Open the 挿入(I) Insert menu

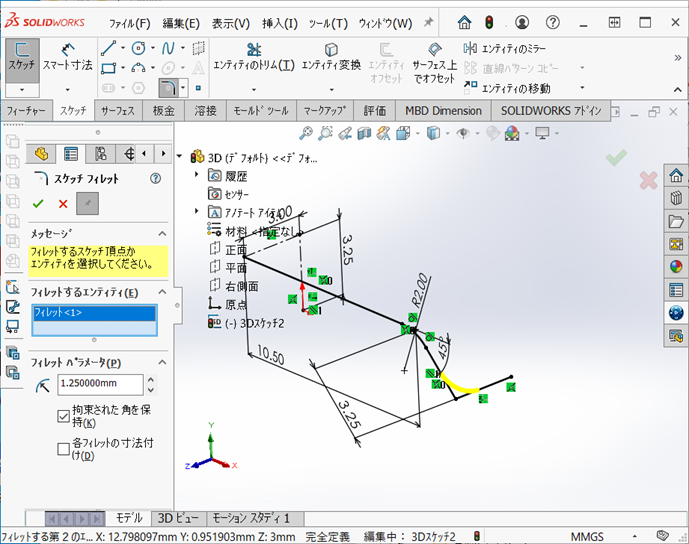pos(279,23)
